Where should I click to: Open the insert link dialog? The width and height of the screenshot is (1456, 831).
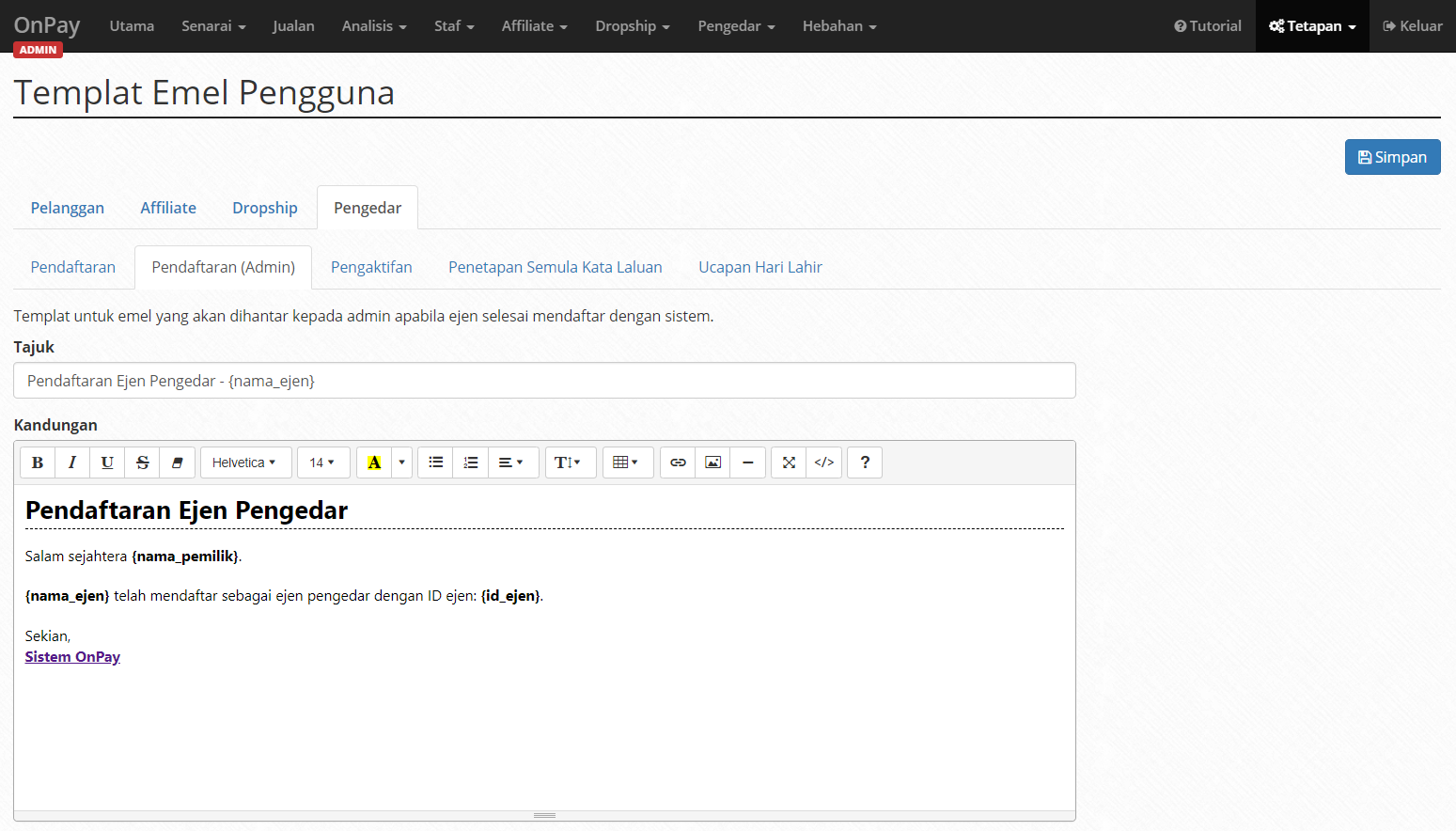pos(678,463)
